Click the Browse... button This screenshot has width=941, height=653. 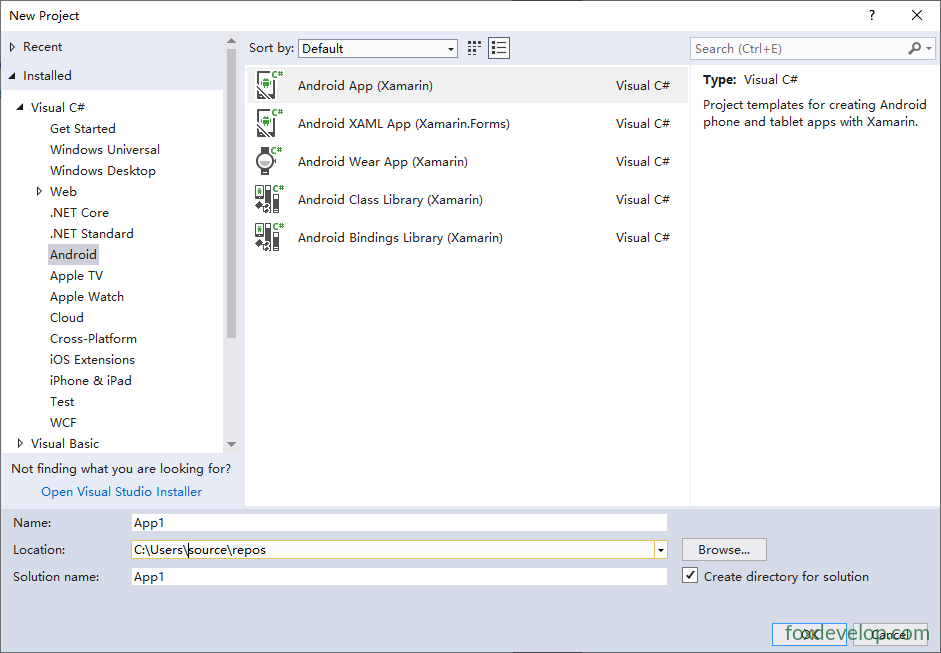coord(724,550)
